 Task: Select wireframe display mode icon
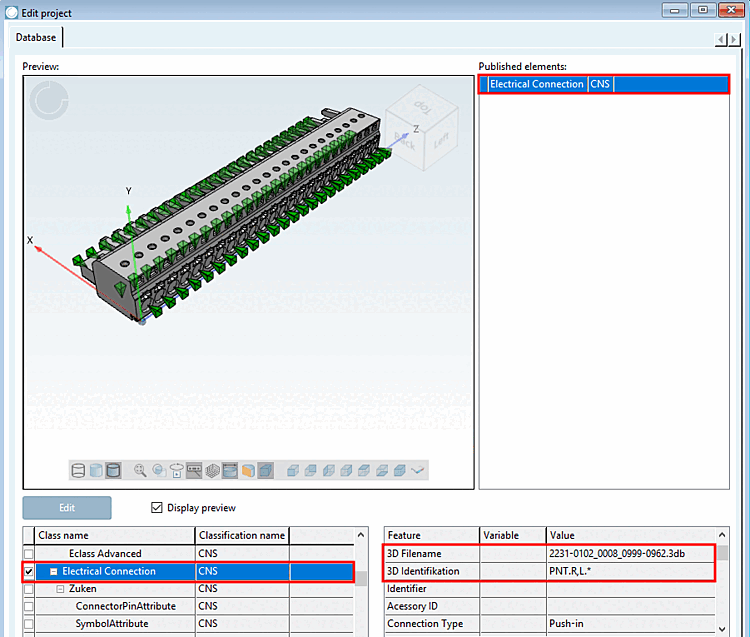click(x=78, y=469)
